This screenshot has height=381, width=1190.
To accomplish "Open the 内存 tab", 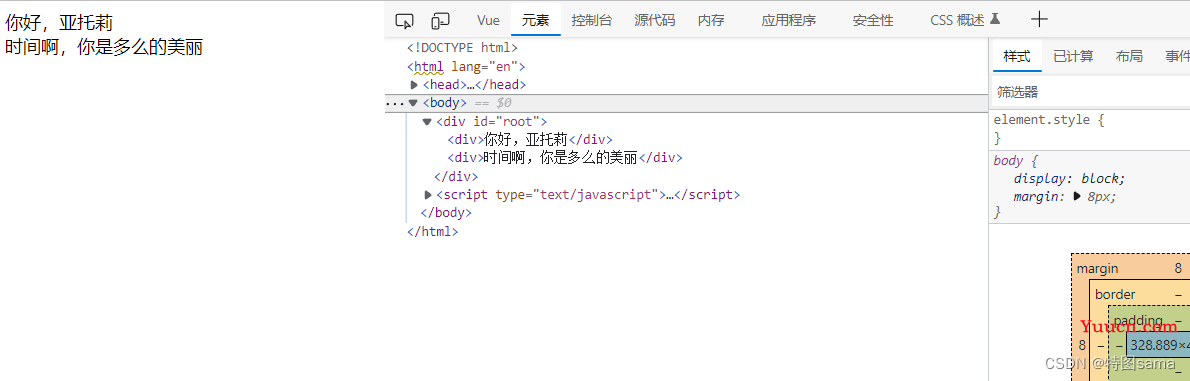I will [711, 20].
